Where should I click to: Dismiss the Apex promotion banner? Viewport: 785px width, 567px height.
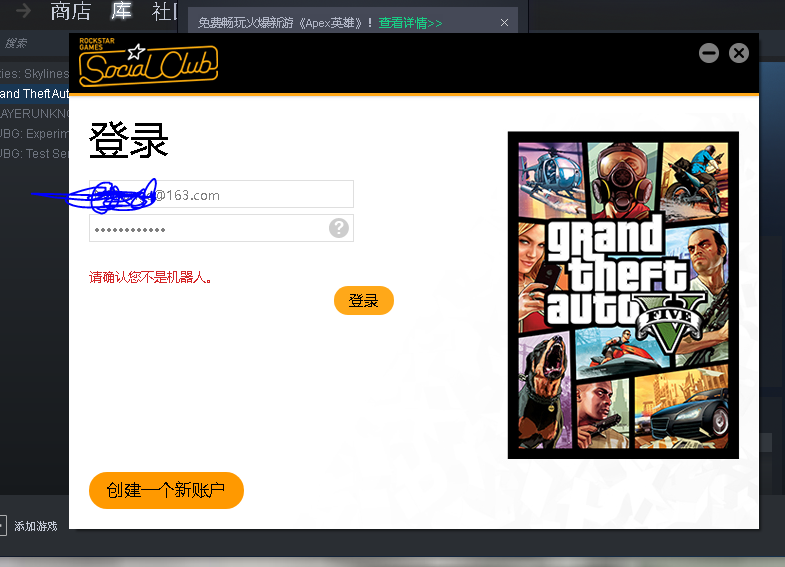[x=505, y=23]
